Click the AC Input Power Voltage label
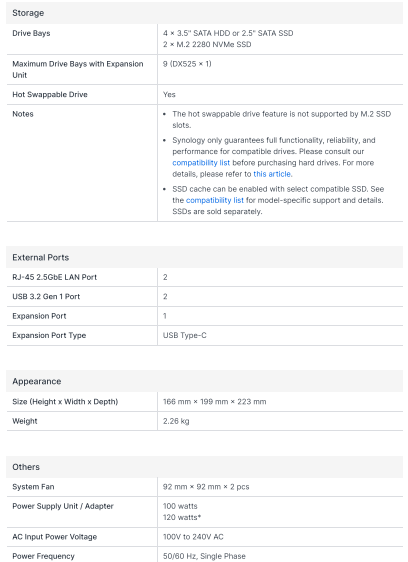408x562 pixels. 54,537
